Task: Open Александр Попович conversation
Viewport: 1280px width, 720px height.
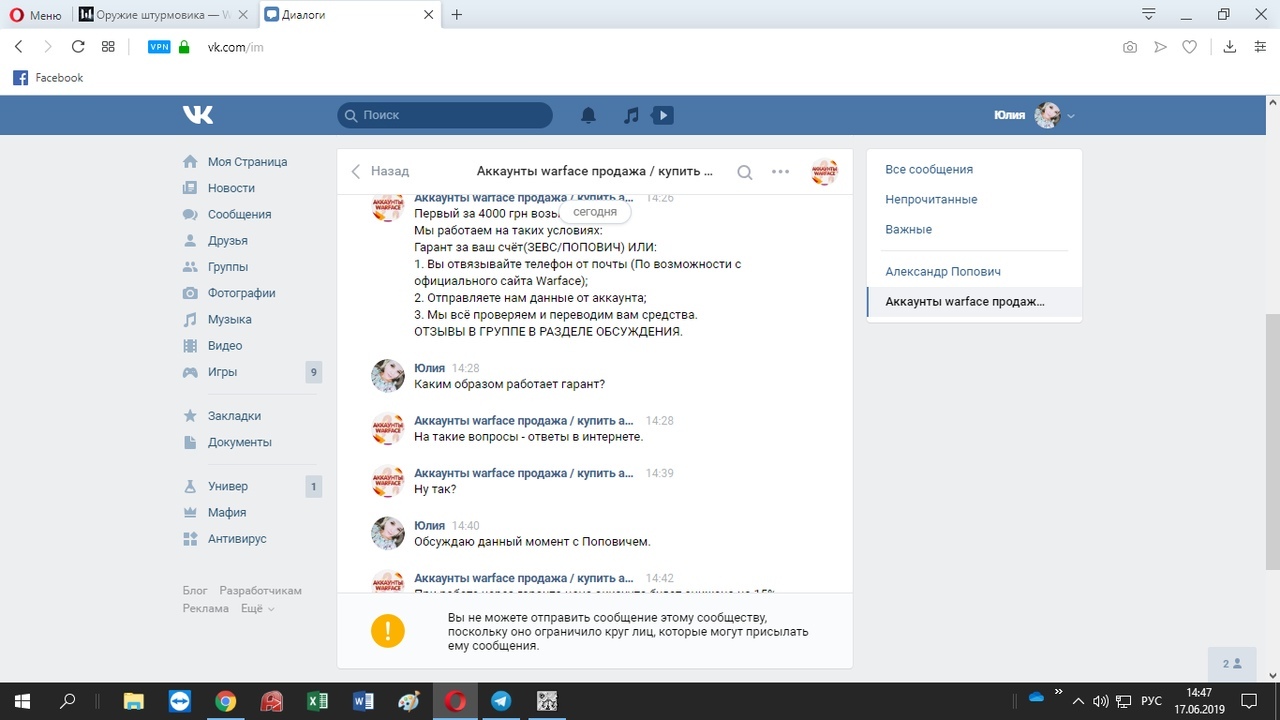Action: (942, 272)
